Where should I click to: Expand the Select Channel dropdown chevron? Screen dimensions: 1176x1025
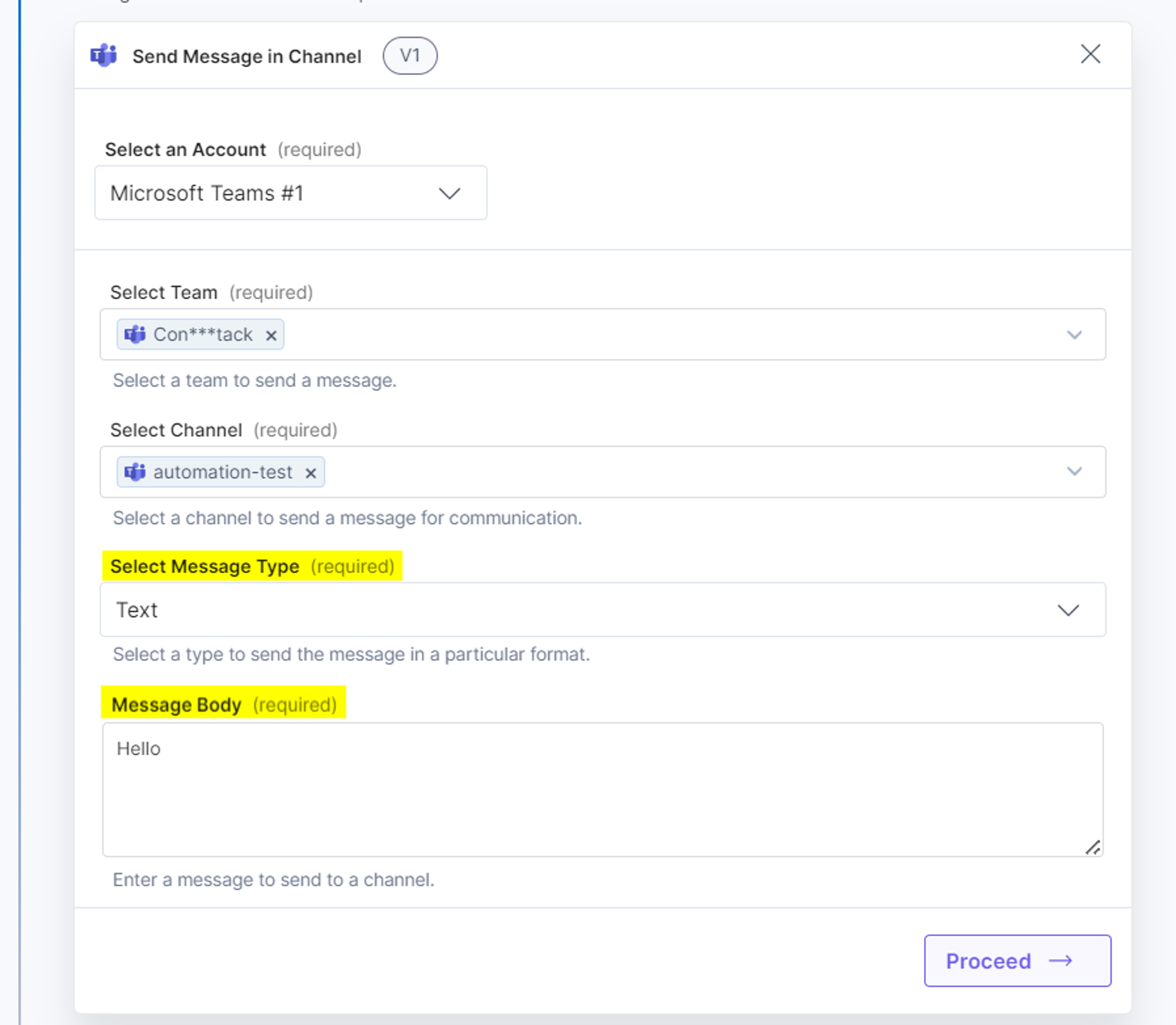pyautogui.click(x=1074, y=471)
